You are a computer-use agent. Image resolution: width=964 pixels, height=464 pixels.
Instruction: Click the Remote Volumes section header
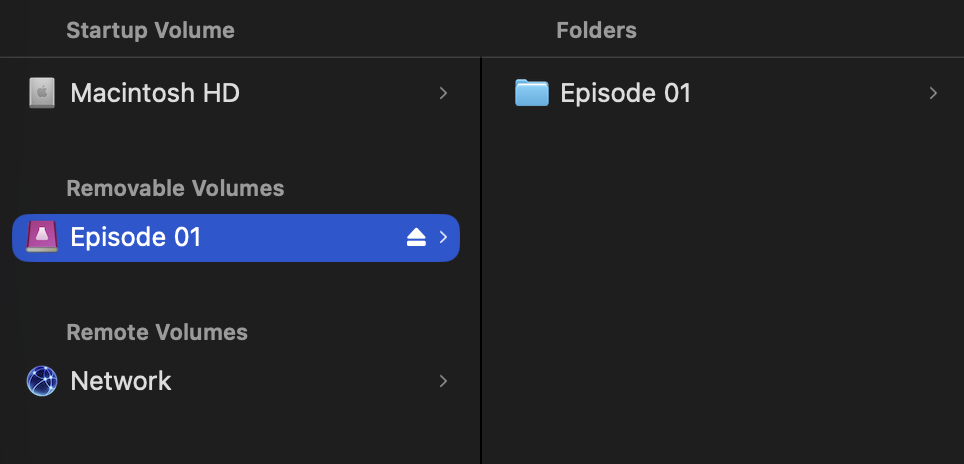(157, 332)
